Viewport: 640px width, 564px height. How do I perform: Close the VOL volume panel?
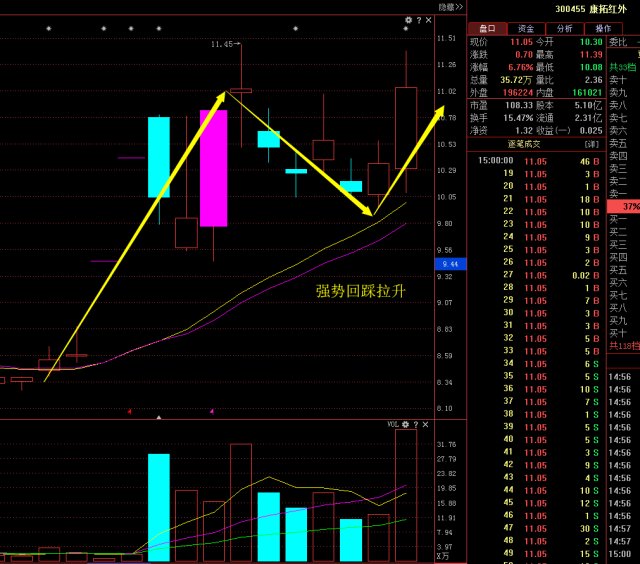point(425,424)
